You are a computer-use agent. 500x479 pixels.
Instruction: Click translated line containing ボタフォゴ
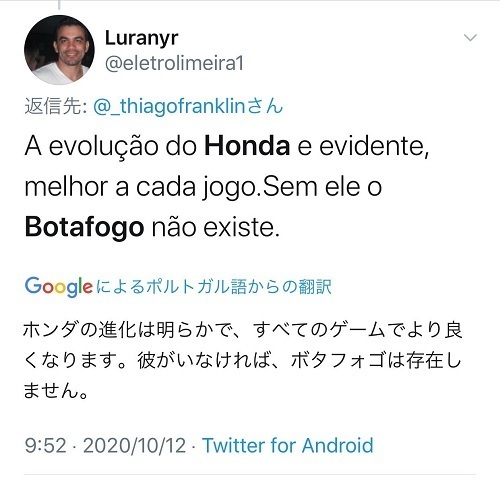click(x=243, y=360)
